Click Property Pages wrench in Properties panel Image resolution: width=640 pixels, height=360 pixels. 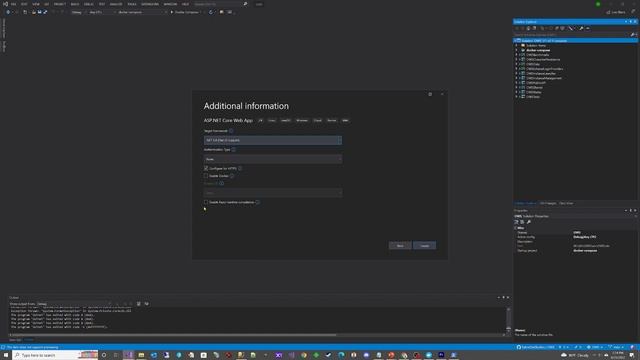click(x=529, y=222)
